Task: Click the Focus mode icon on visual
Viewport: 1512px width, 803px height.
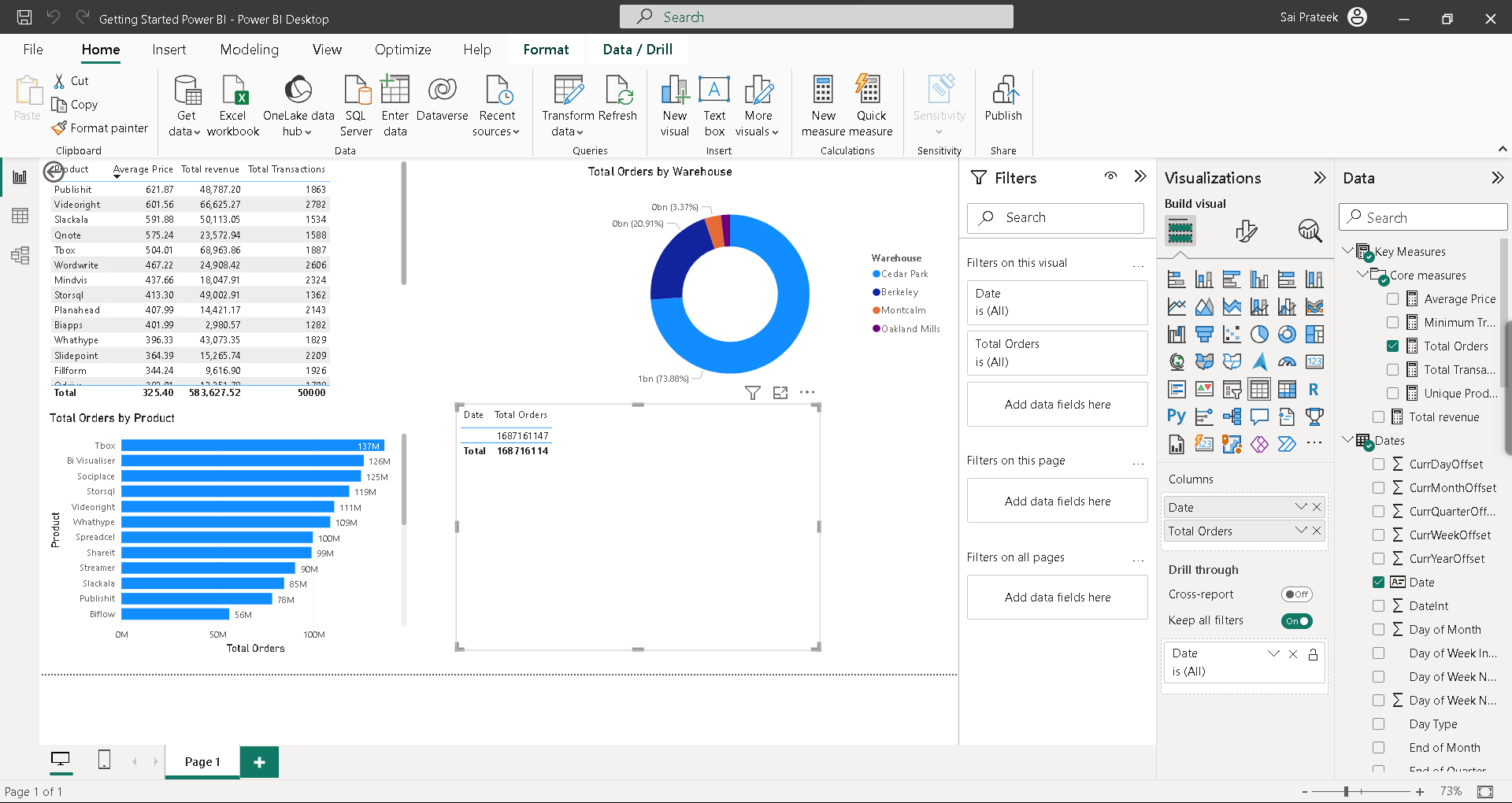Action: click(780, 392)
